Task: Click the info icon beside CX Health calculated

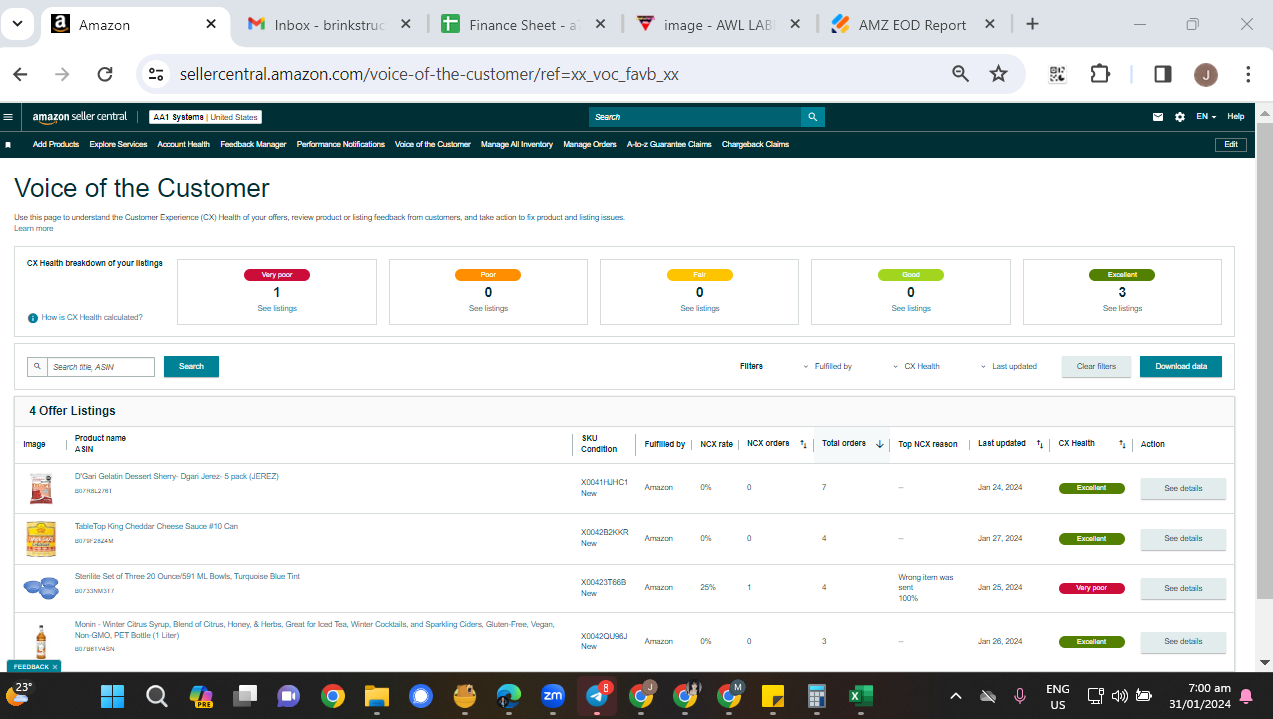Action: point(33,318)
